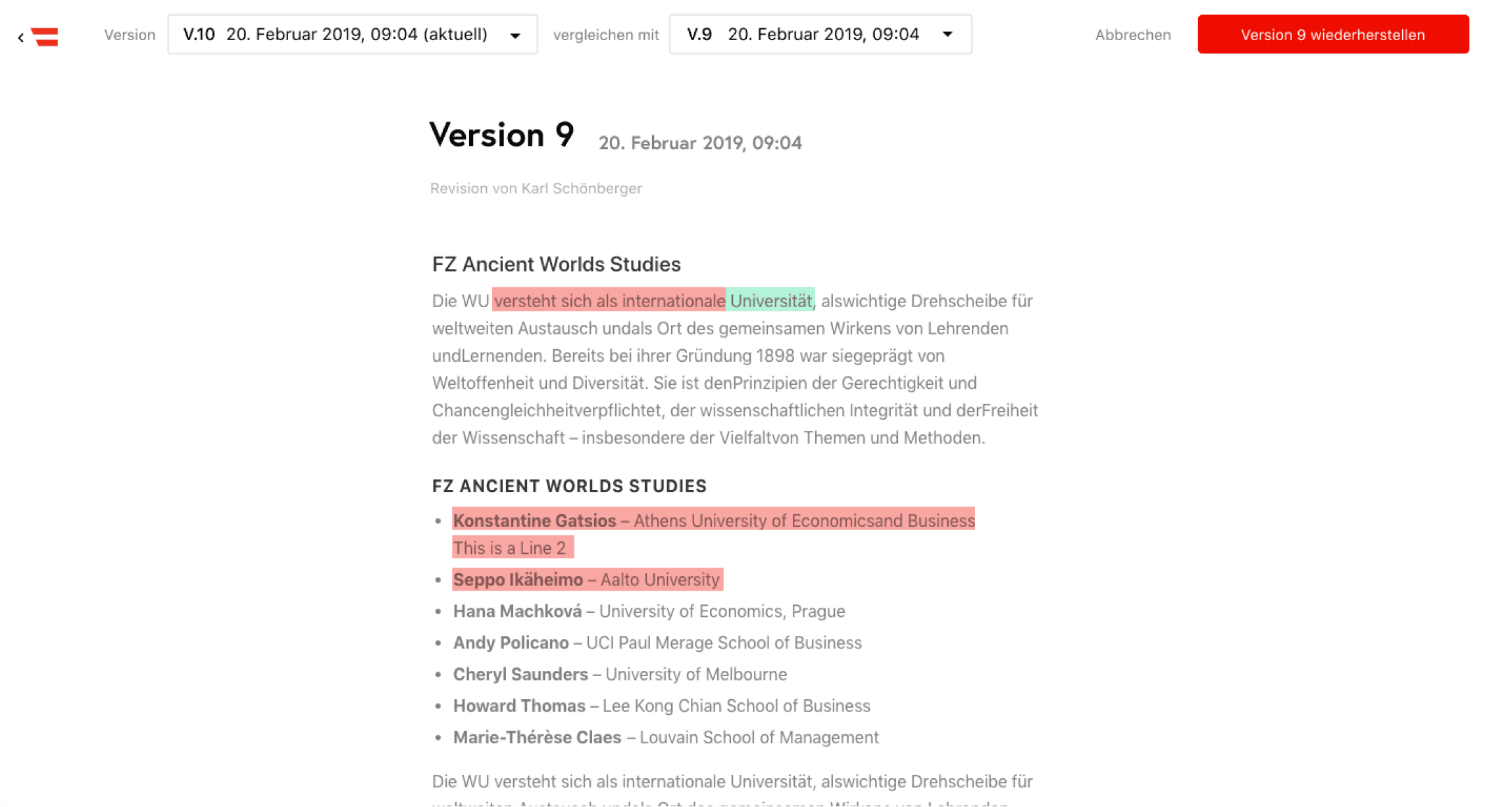Select the removed line 'This is a Line 2'

pyautogui.click(x=513, y=547)
